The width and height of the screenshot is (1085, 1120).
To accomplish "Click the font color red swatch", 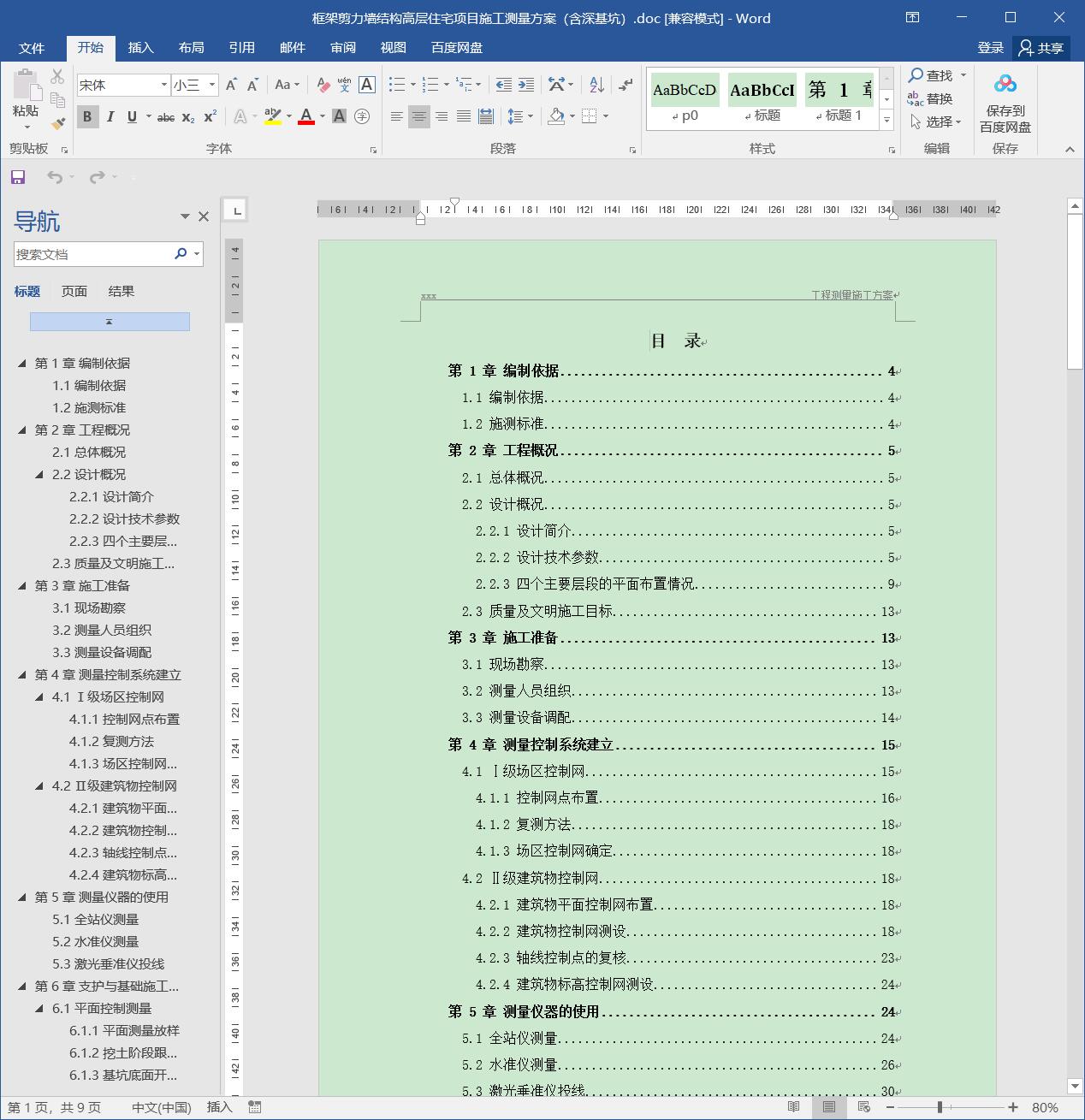I will pos(305,123).
